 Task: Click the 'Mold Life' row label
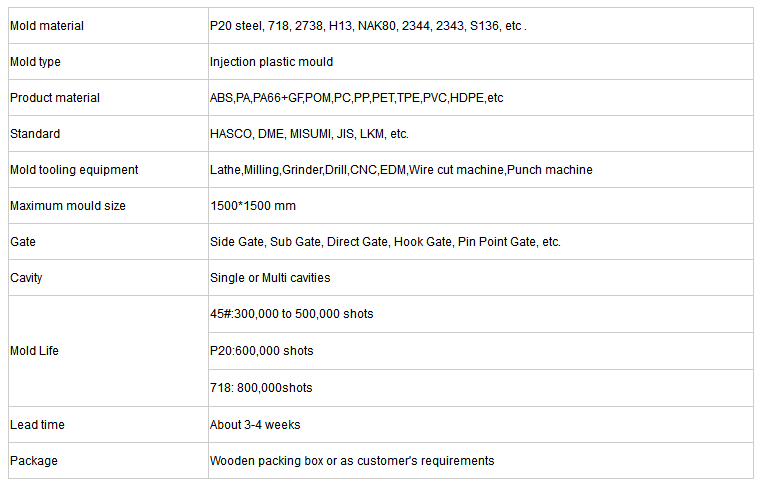[34, 350]
